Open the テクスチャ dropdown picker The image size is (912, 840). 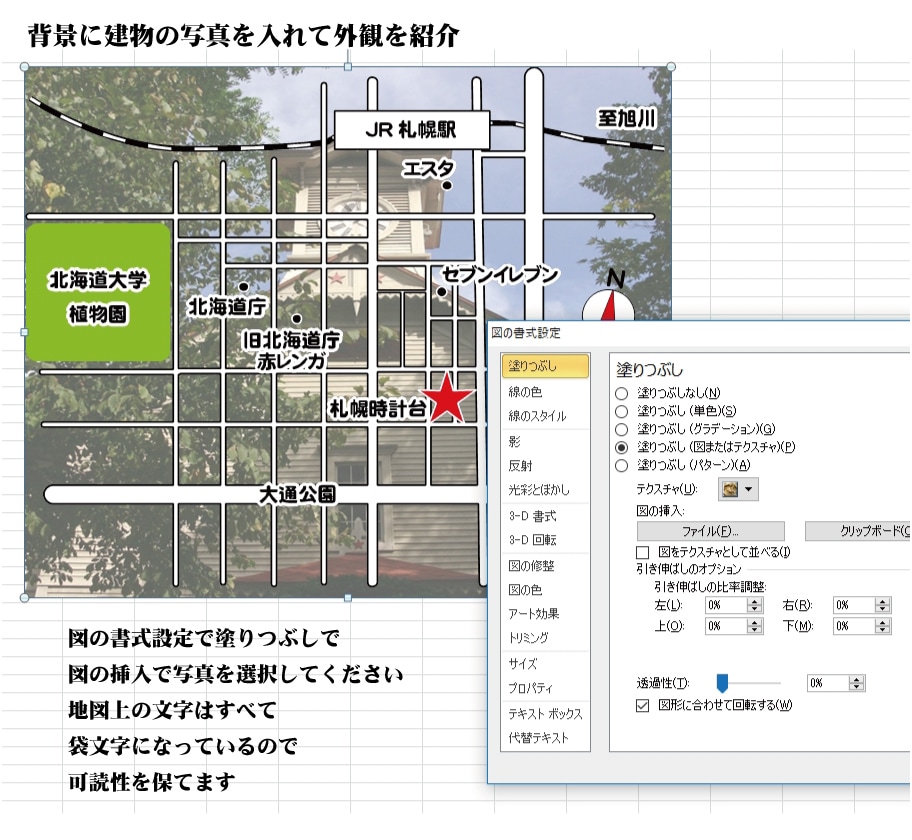pos(738,489)
